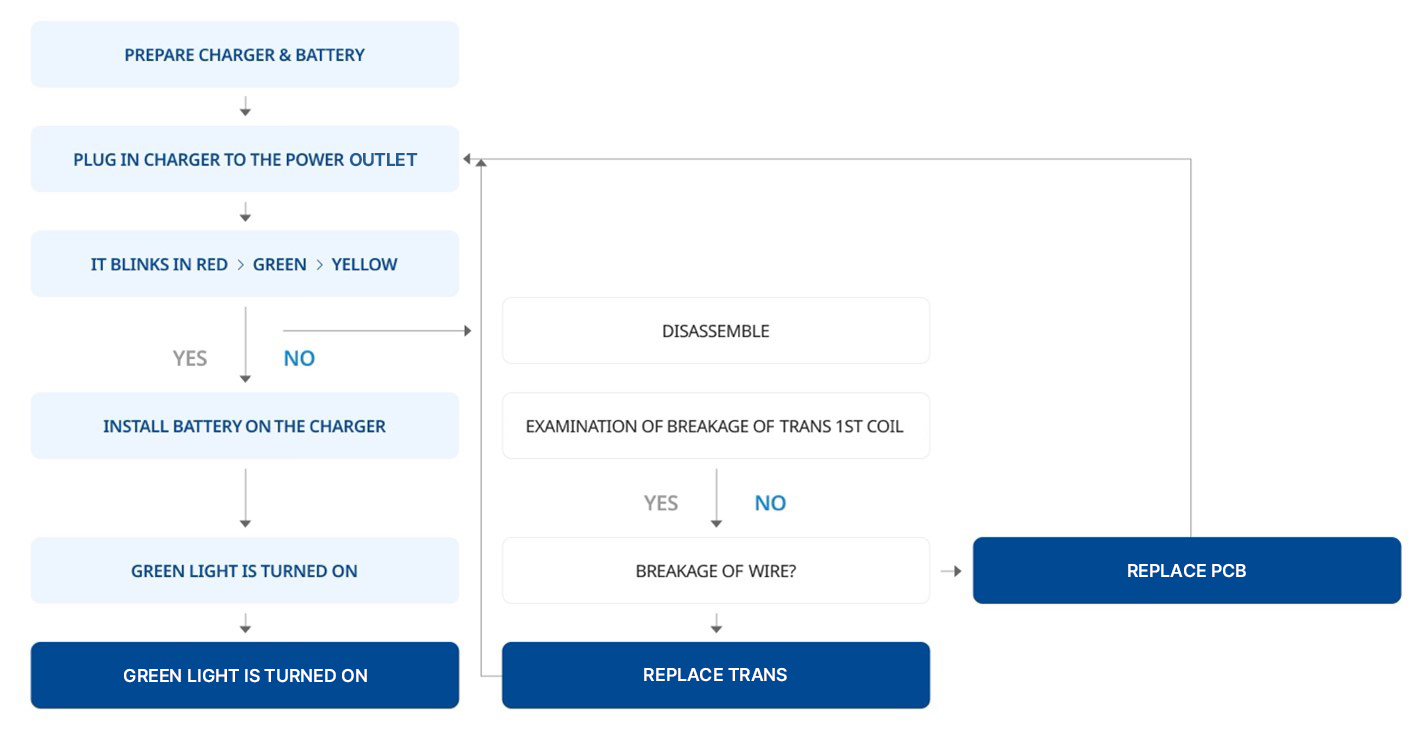Open the Disassemble step box
1419x740 pixels.
715,331
